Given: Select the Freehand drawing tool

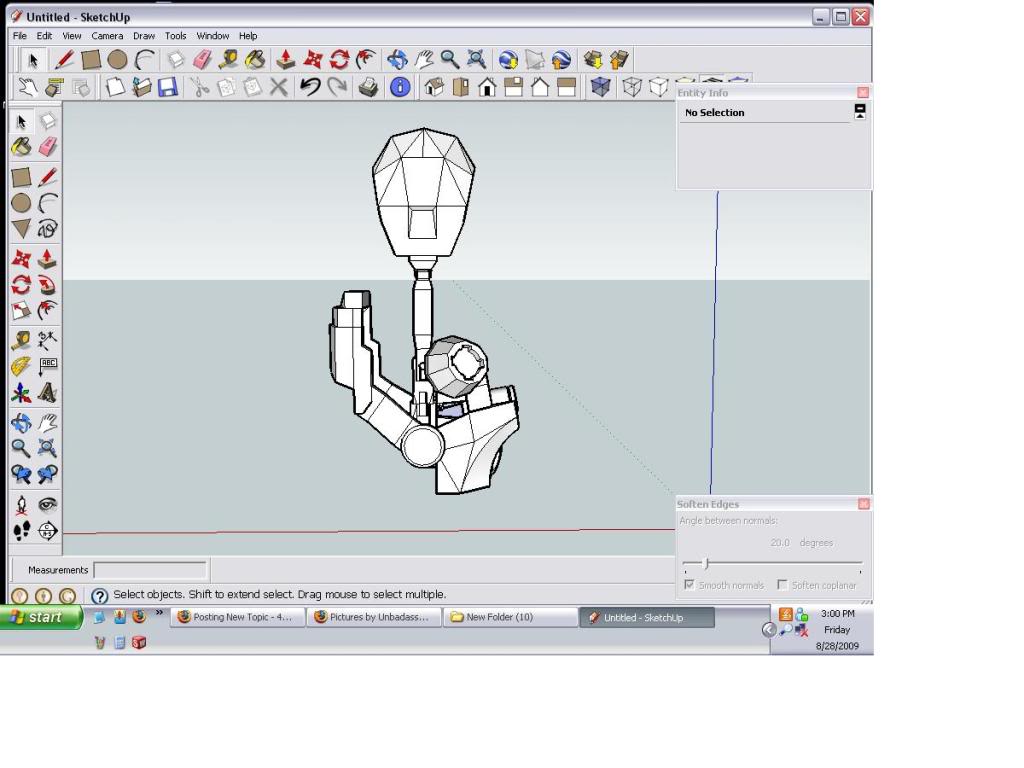Looking at the screenshot, I should 47,229.
